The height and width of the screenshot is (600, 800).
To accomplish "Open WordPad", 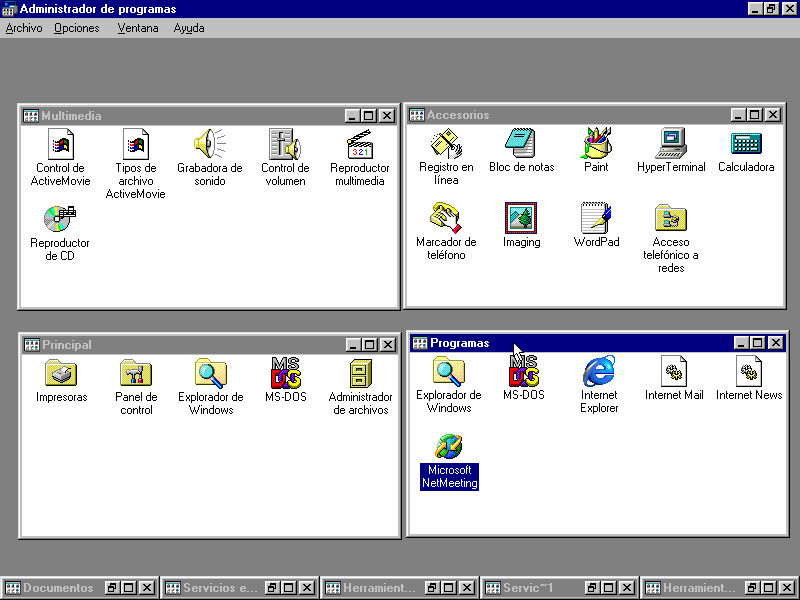I will pyautogui.click(x=596, y=218).
